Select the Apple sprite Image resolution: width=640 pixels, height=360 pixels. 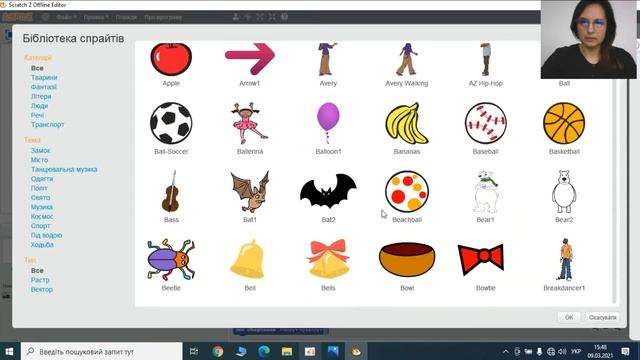[x=171, y=60]
